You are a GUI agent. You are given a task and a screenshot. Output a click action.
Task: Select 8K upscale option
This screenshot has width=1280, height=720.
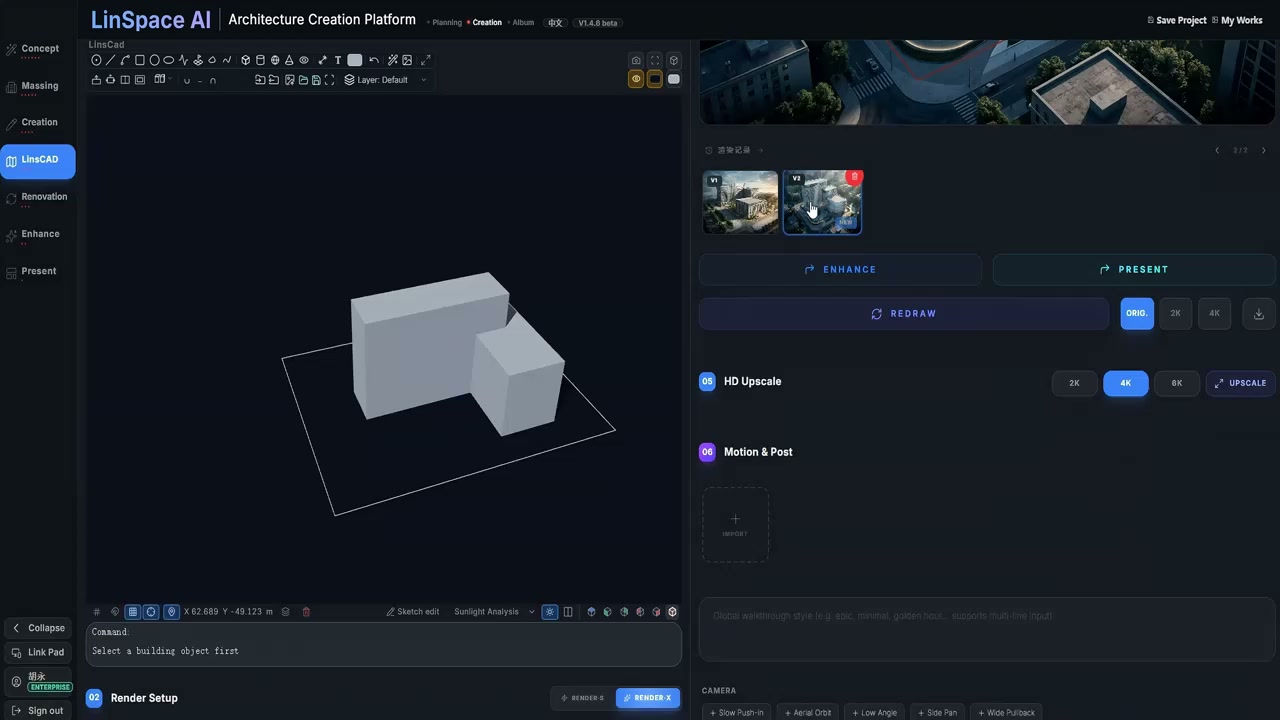point(1177,383)
